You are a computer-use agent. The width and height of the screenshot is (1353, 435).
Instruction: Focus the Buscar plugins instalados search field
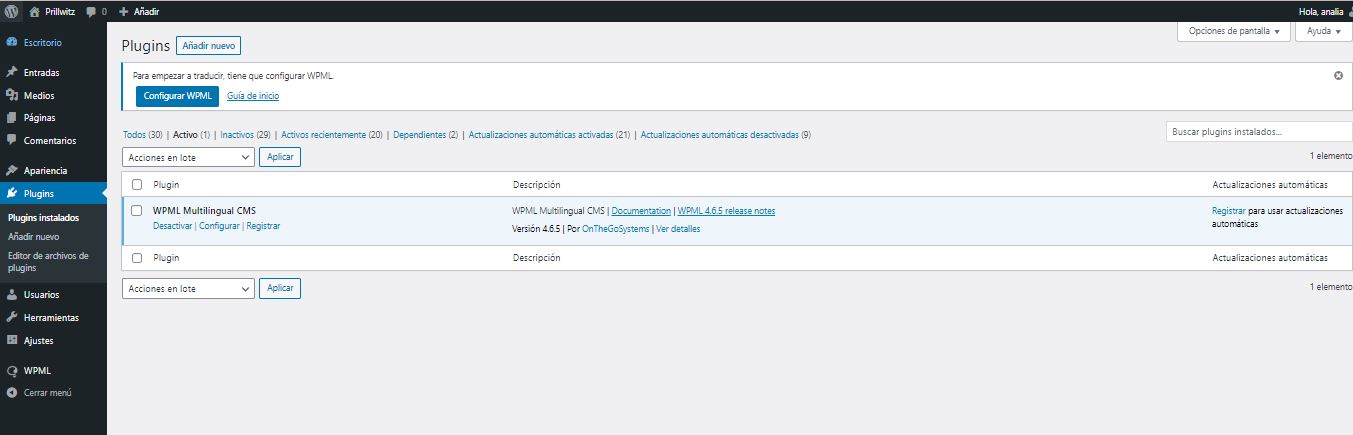tap(1259, 132)
